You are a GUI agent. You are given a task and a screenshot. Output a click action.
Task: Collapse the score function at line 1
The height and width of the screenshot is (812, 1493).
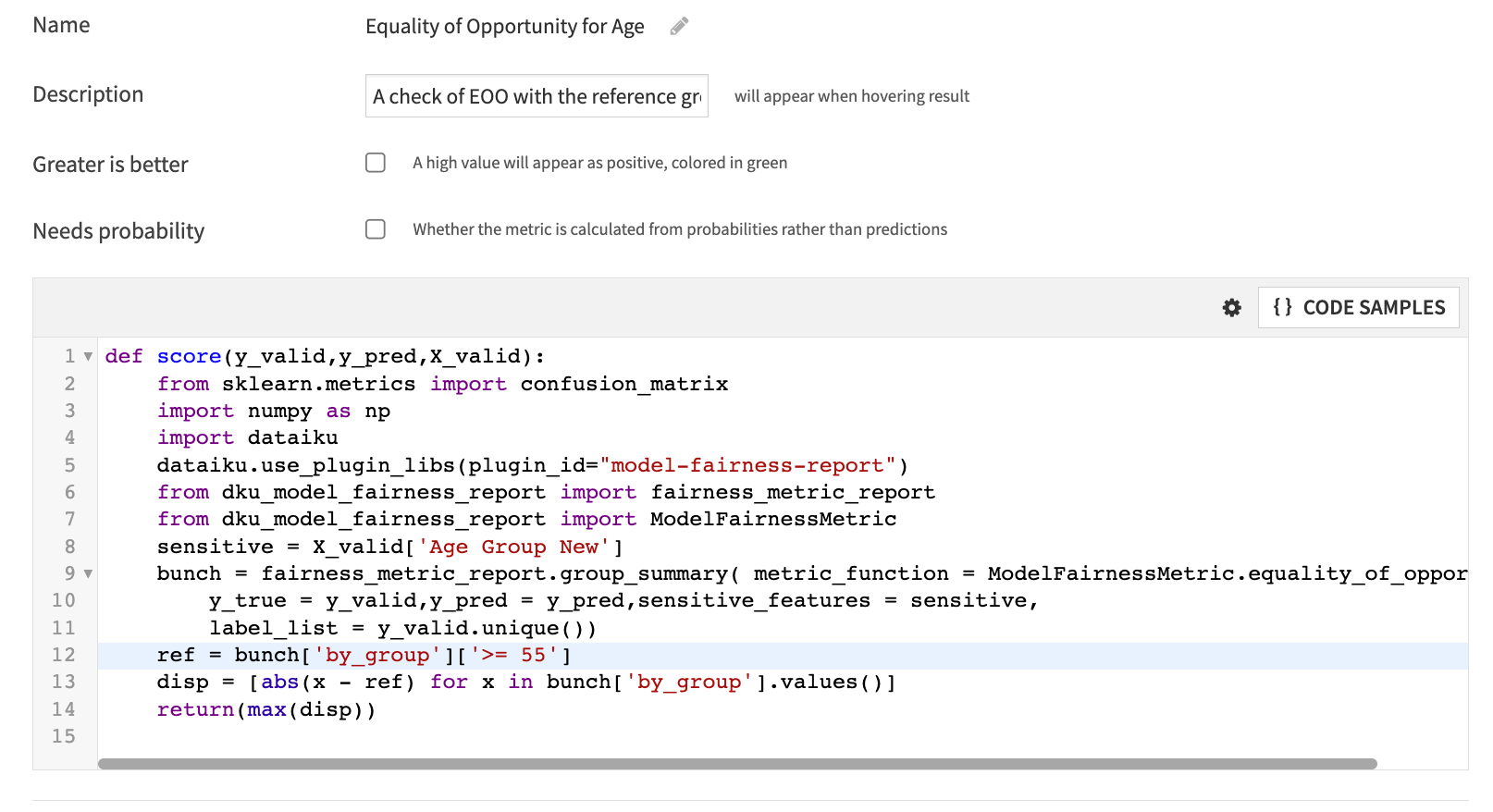[x=88, y=357]
